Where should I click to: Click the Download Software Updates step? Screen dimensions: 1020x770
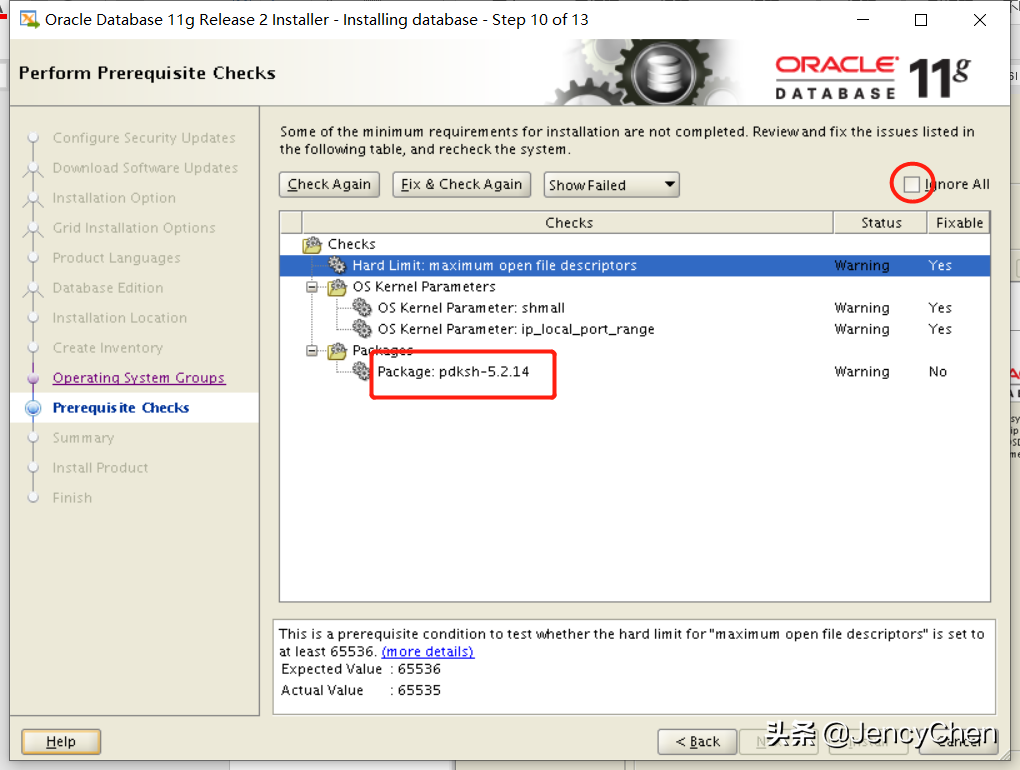pyautogui.click(x=145, y=168)
